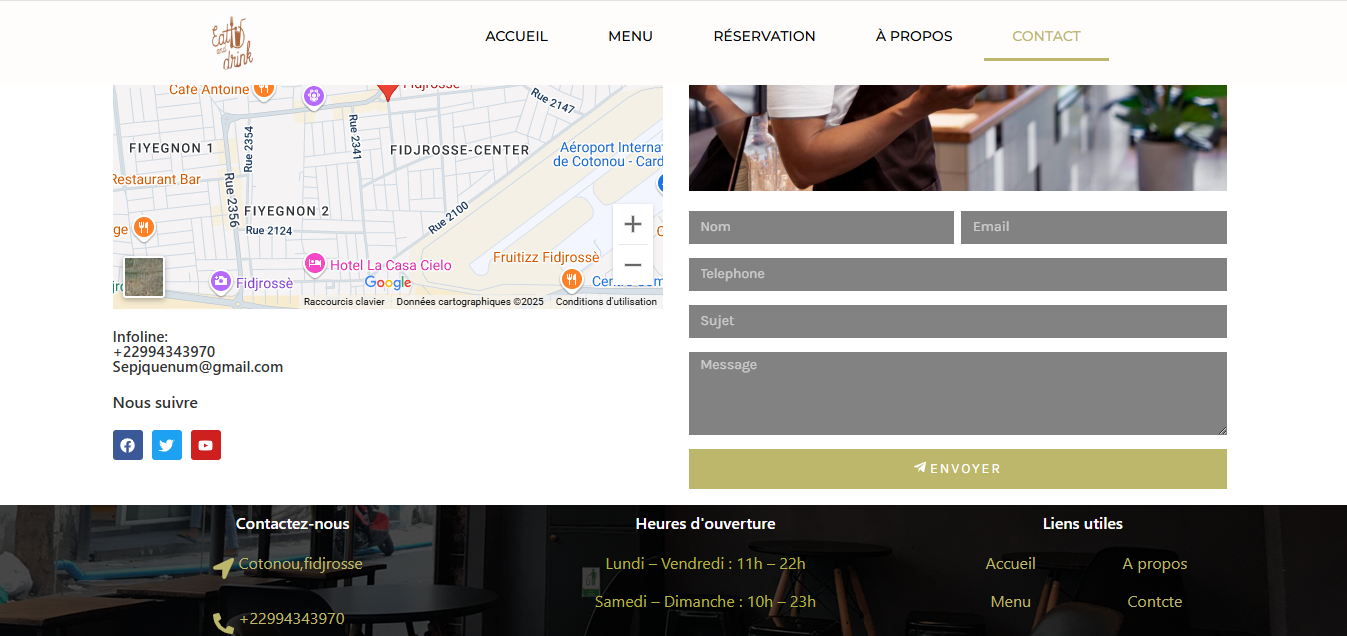Submit the form with Envoyer
Viewport: 1347px width, 636px height.
(x=958, y=469)
